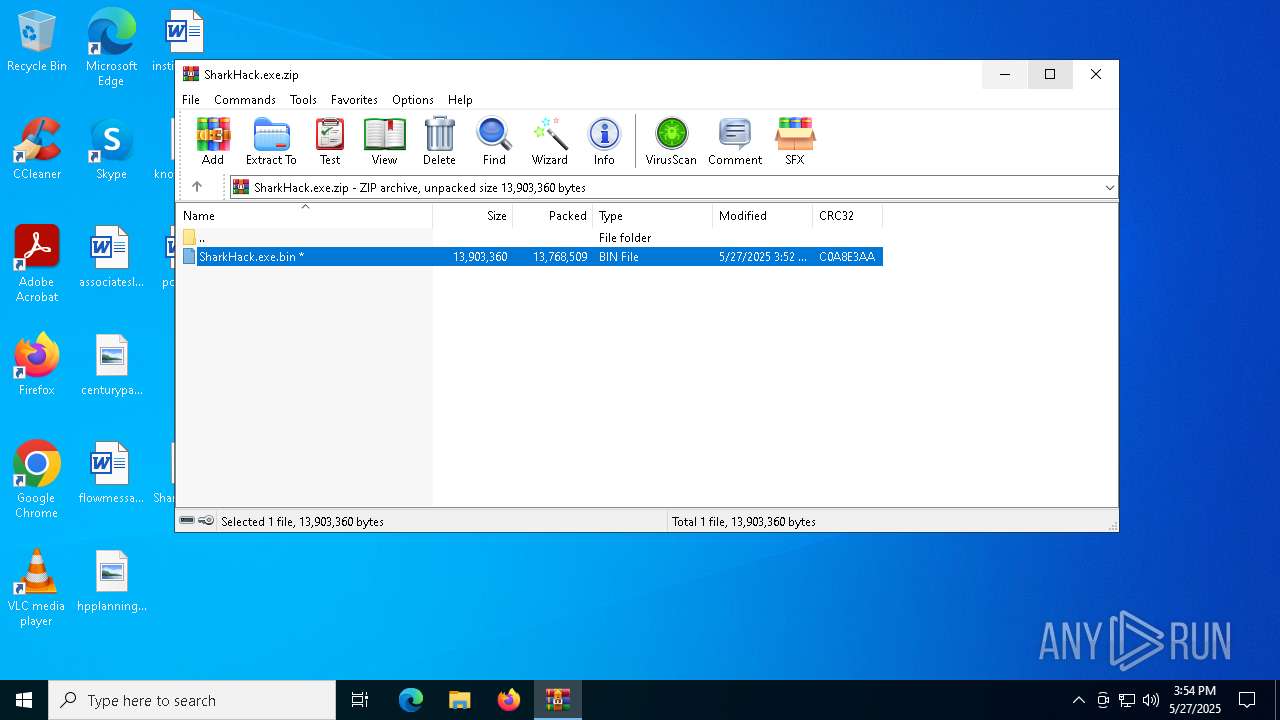This screenshot has height=720, width=1280.
Task: Sort by the Size column header
Action: [473, 215]
